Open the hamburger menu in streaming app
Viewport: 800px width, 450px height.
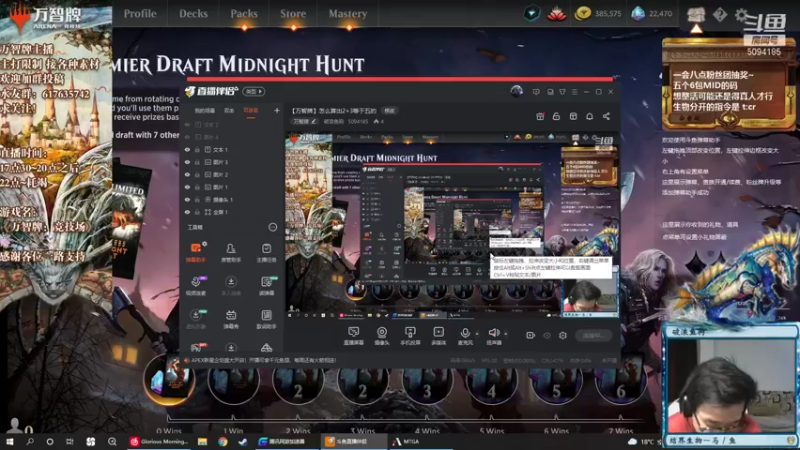[574, 92]
